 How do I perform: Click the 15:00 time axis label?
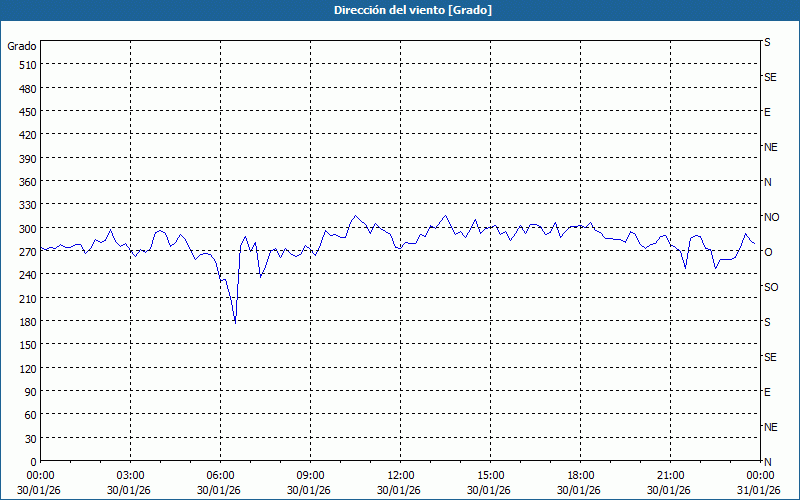pyautogui.click(x=490, y=475)
